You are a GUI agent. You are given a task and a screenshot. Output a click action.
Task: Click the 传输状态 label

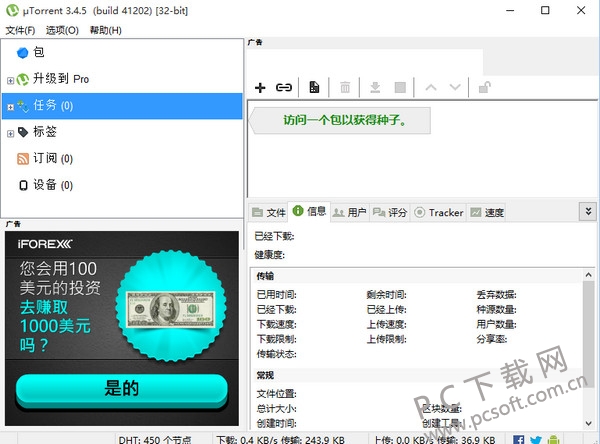tap(276, 354)
